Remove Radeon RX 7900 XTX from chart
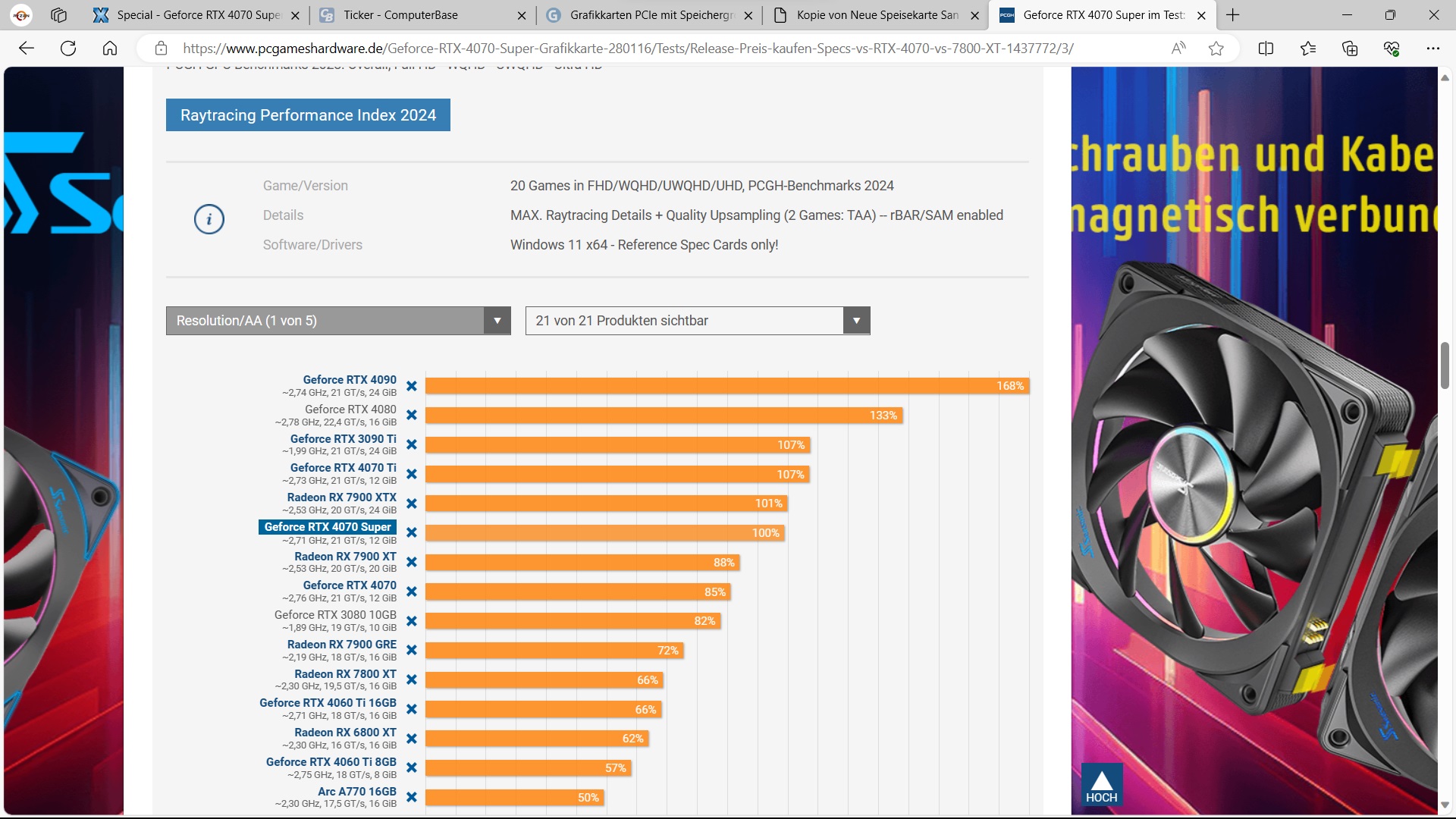Screen dimensions: 1456x819 tap(411, 504)
